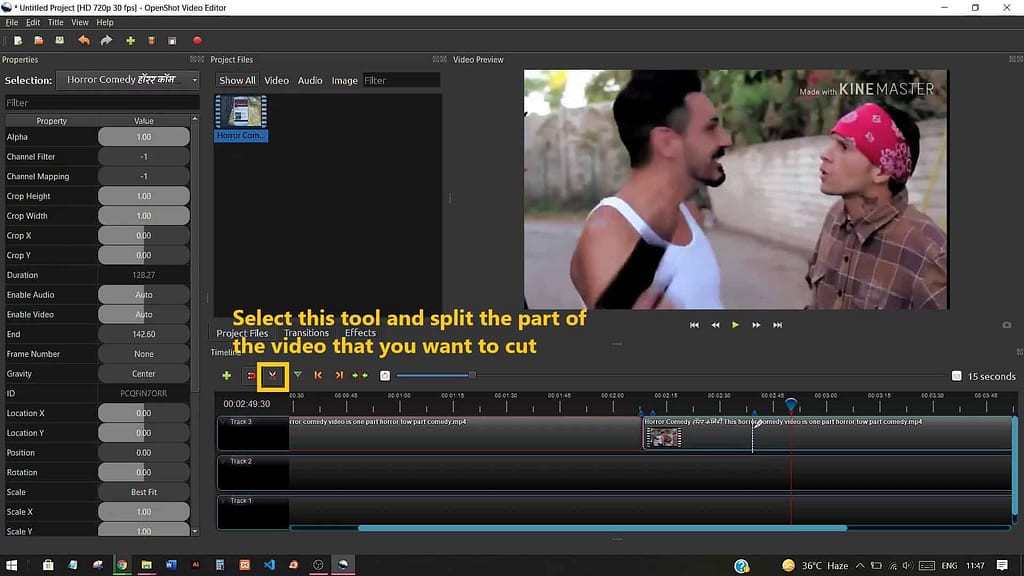Open the Export Video red record icon
The image size is (1024, 576).
(196, 40)
